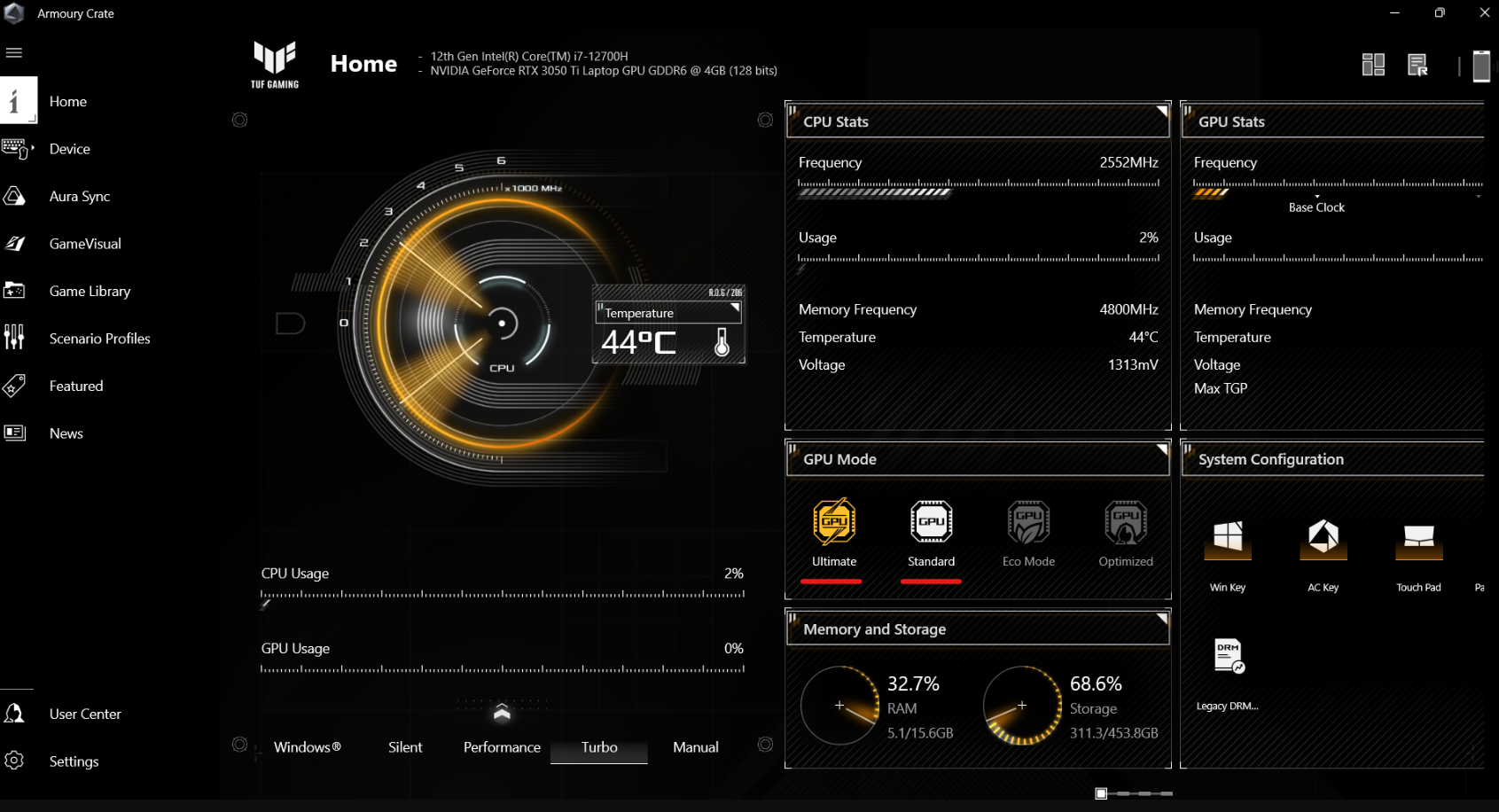1499x812 pixels.
Task: Select Optimized GPU mode
Action: point(1126,532)
